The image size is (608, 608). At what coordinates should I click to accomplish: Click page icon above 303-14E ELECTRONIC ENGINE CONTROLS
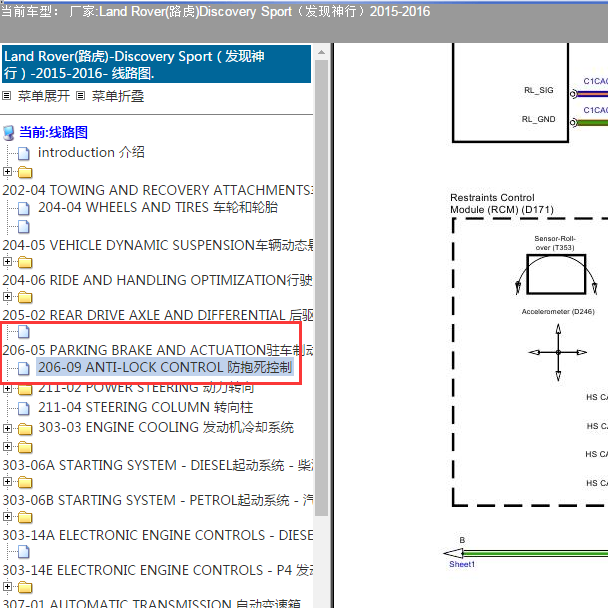coord(24,551)
